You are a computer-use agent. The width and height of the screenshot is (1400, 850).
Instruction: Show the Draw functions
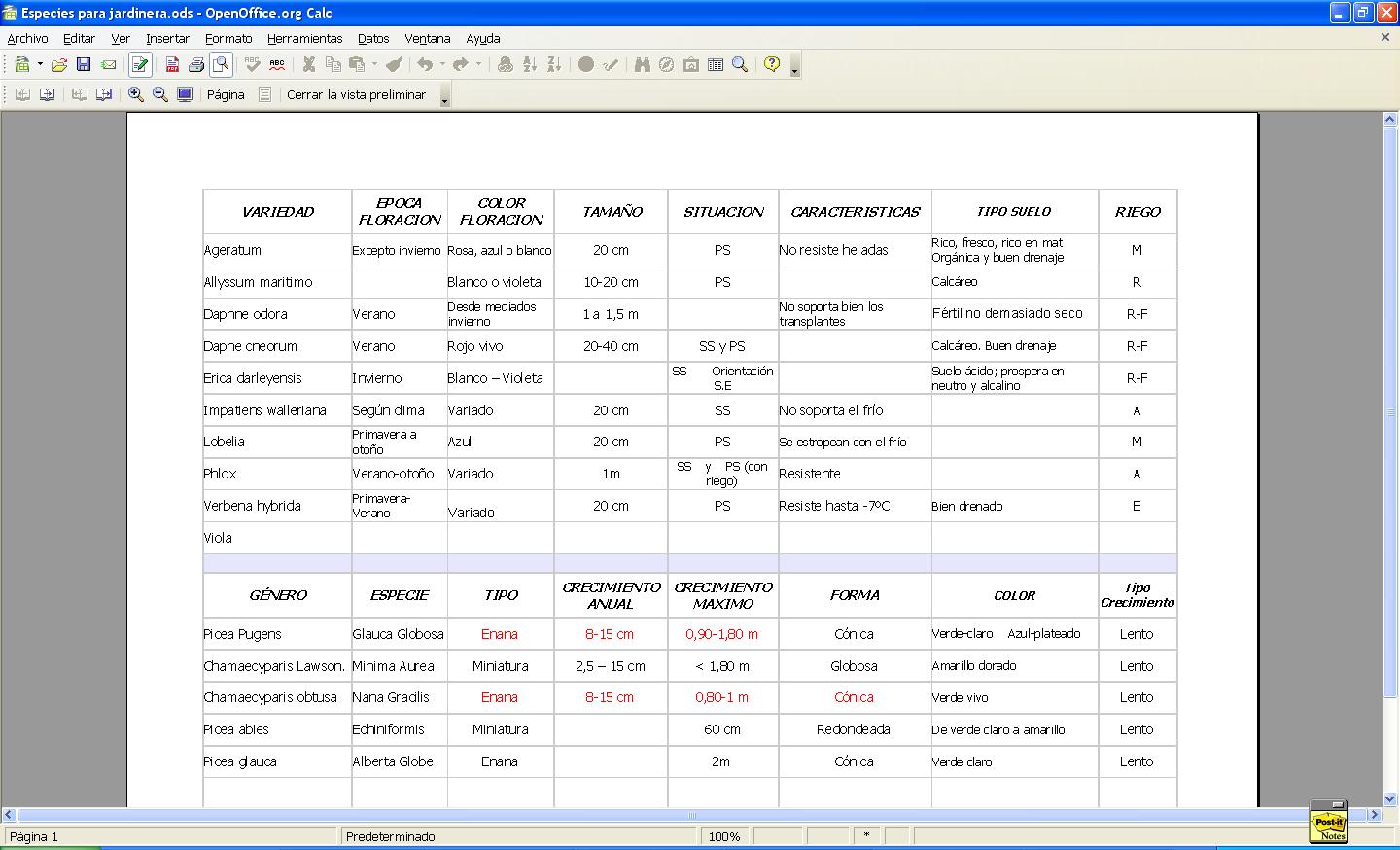611,65
